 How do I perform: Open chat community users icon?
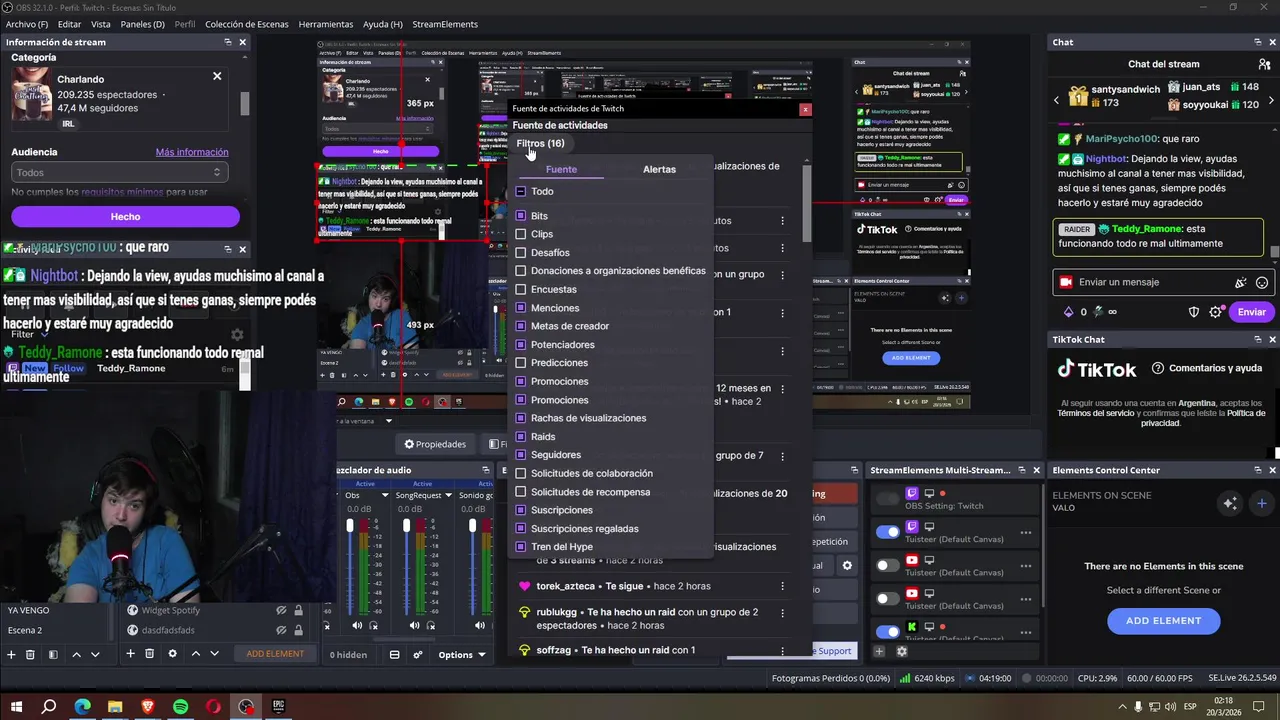(1264, 64)
